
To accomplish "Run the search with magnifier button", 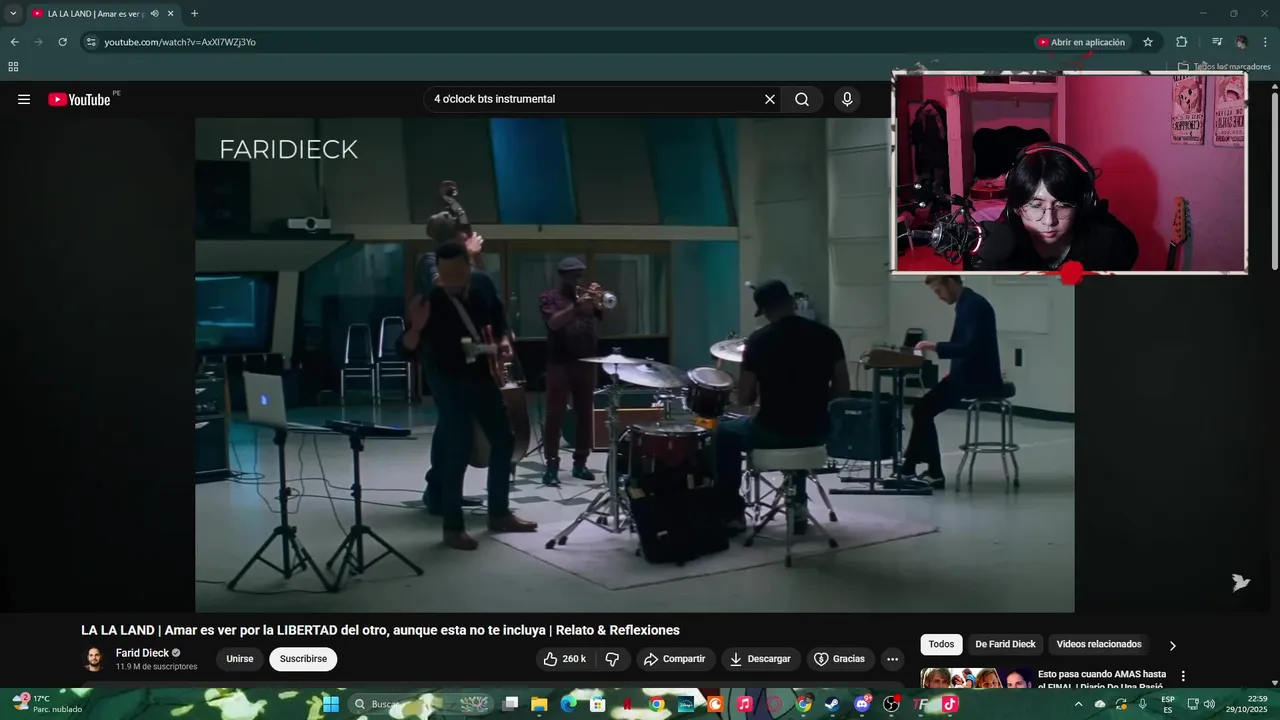I will tap(802, 99).
